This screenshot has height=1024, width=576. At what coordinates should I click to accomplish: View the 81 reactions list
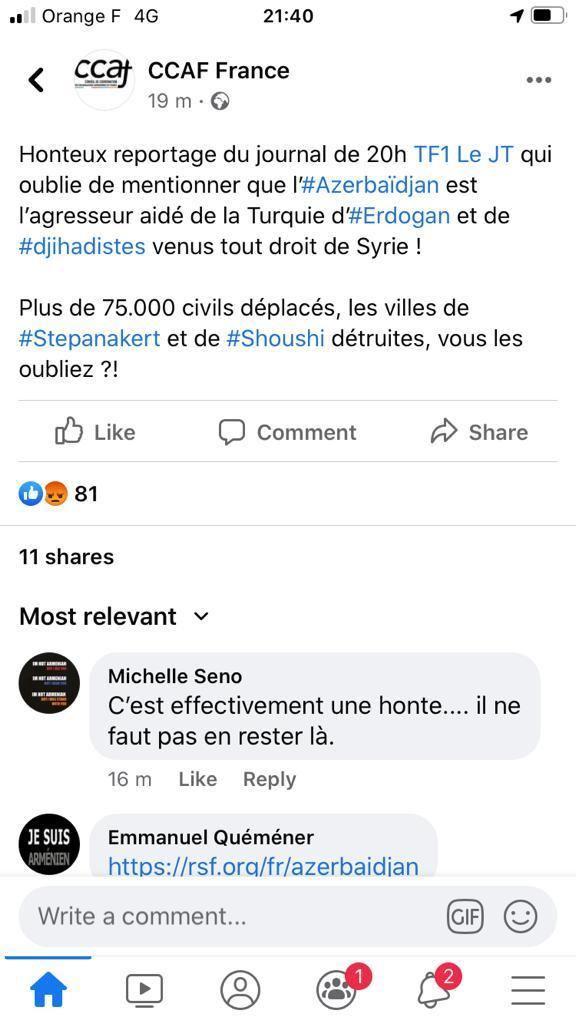58,494
